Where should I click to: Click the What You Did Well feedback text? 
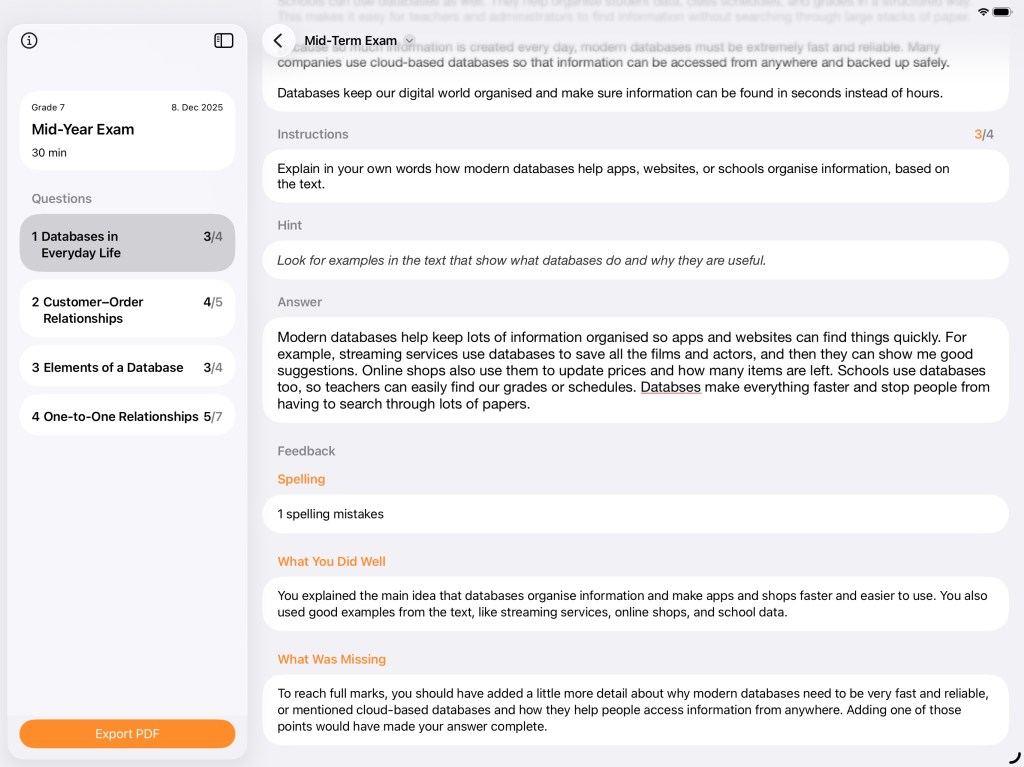(635, 604)
